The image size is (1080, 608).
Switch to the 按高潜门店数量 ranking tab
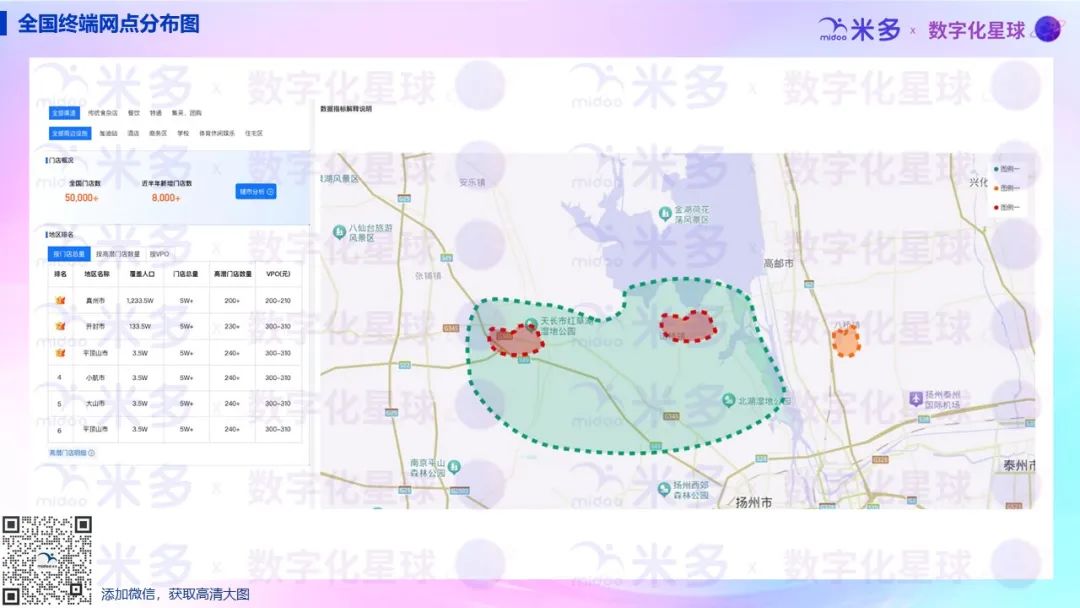pos(118,254)
